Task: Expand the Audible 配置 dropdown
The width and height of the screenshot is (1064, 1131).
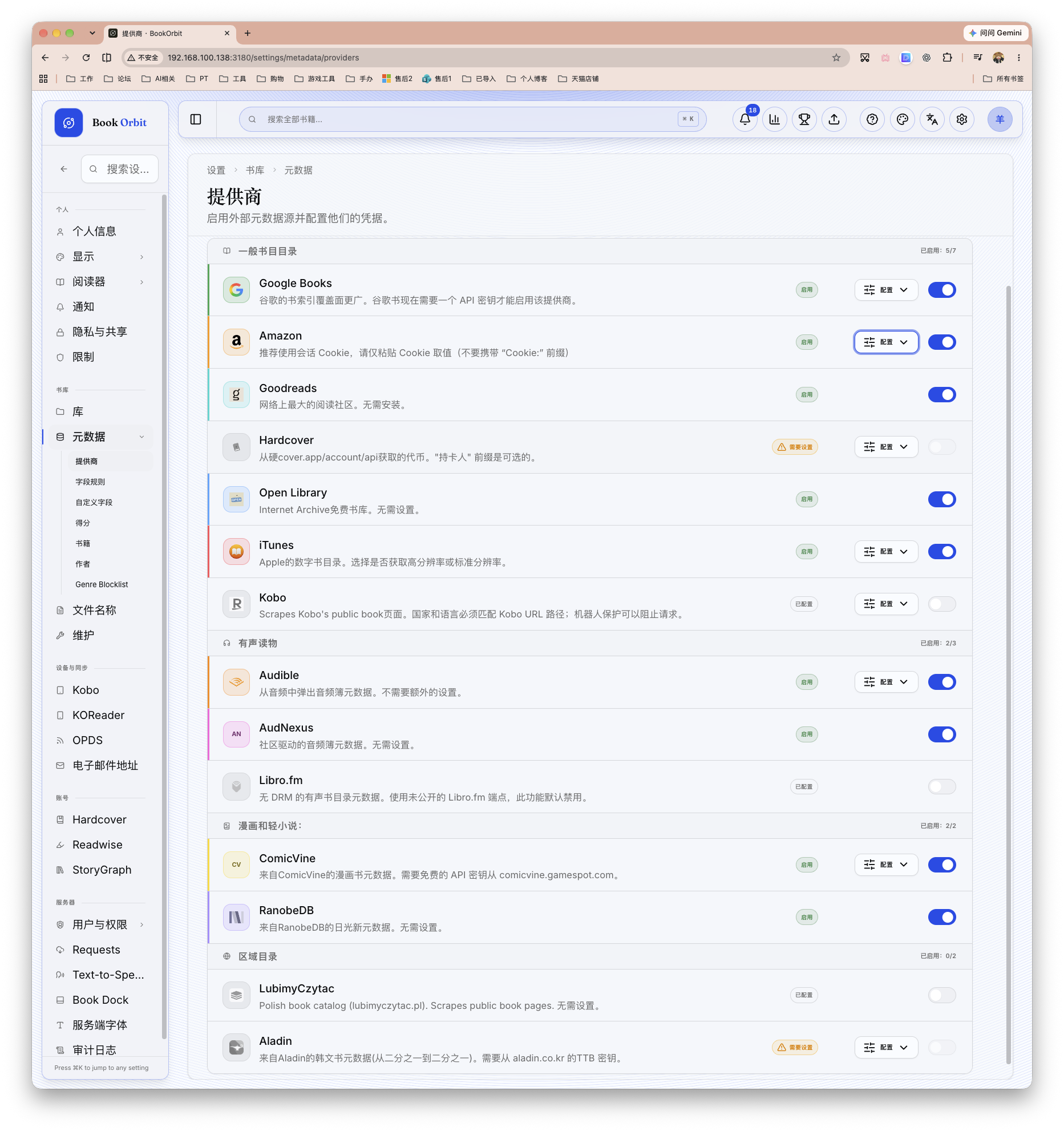Action: (x=886, y=682)
